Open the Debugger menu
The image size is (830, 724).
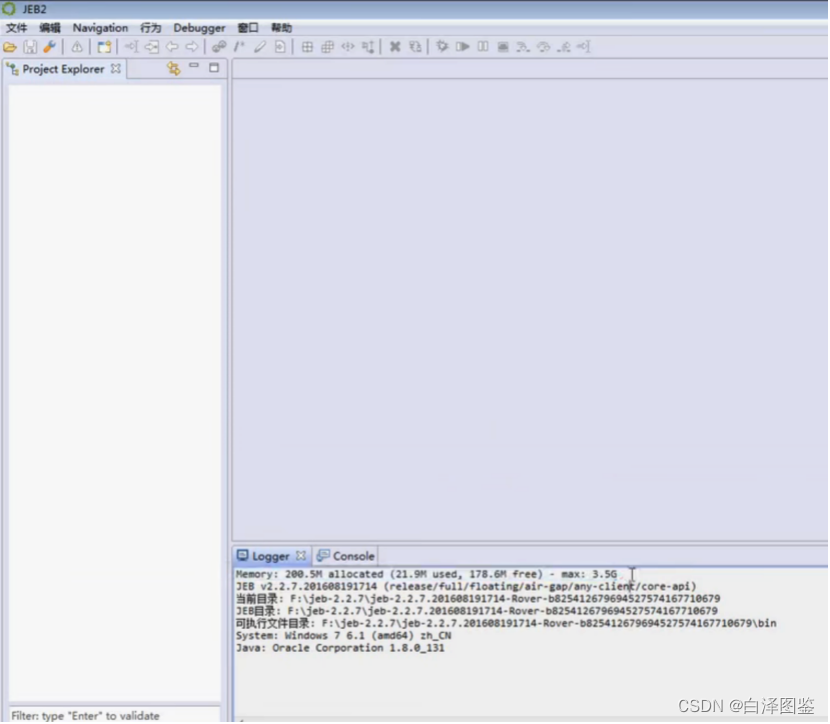pyautogui.click(x=199, y=28)
